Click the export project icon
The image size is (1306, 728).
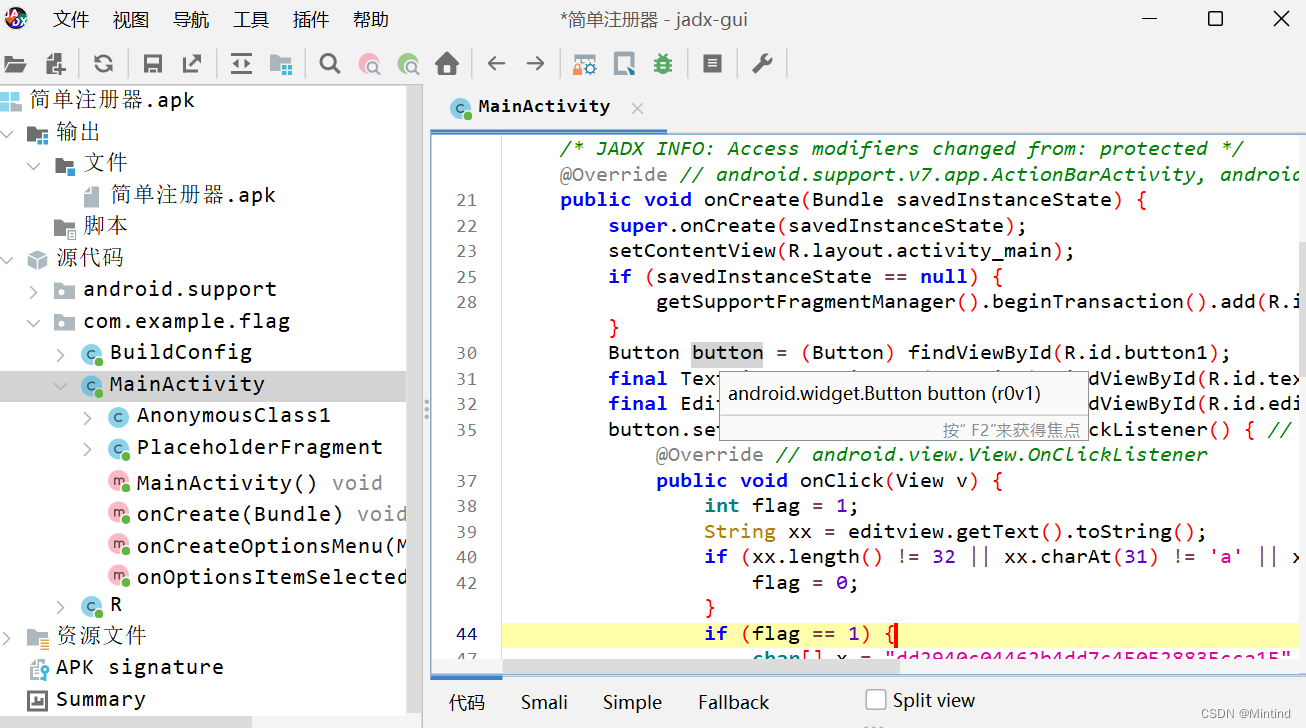coord(192,64)
